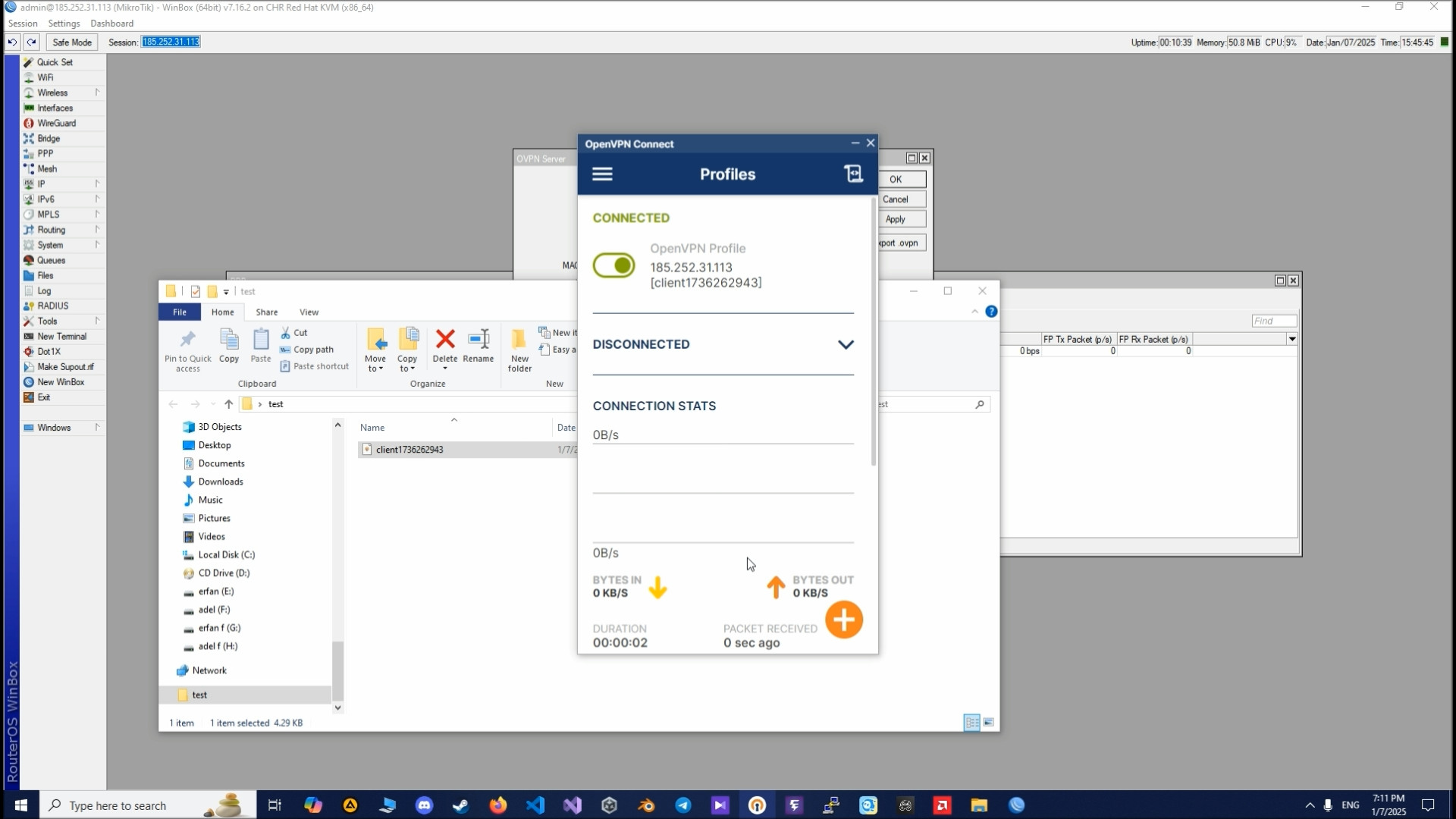Screen dimensions: 1456x819
Task: Click New folder in Explorer ribbon
Action: click(x=519, y=350)
